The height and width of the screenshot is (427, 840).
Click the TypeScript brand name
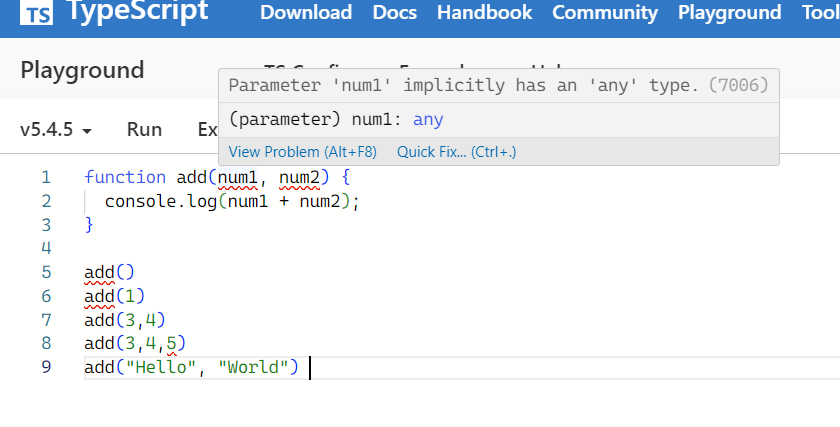point(137,11)
